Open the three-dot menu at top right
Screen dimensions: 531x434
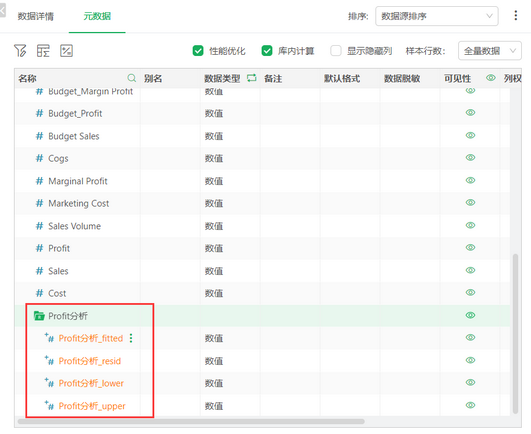coord(515,16)
